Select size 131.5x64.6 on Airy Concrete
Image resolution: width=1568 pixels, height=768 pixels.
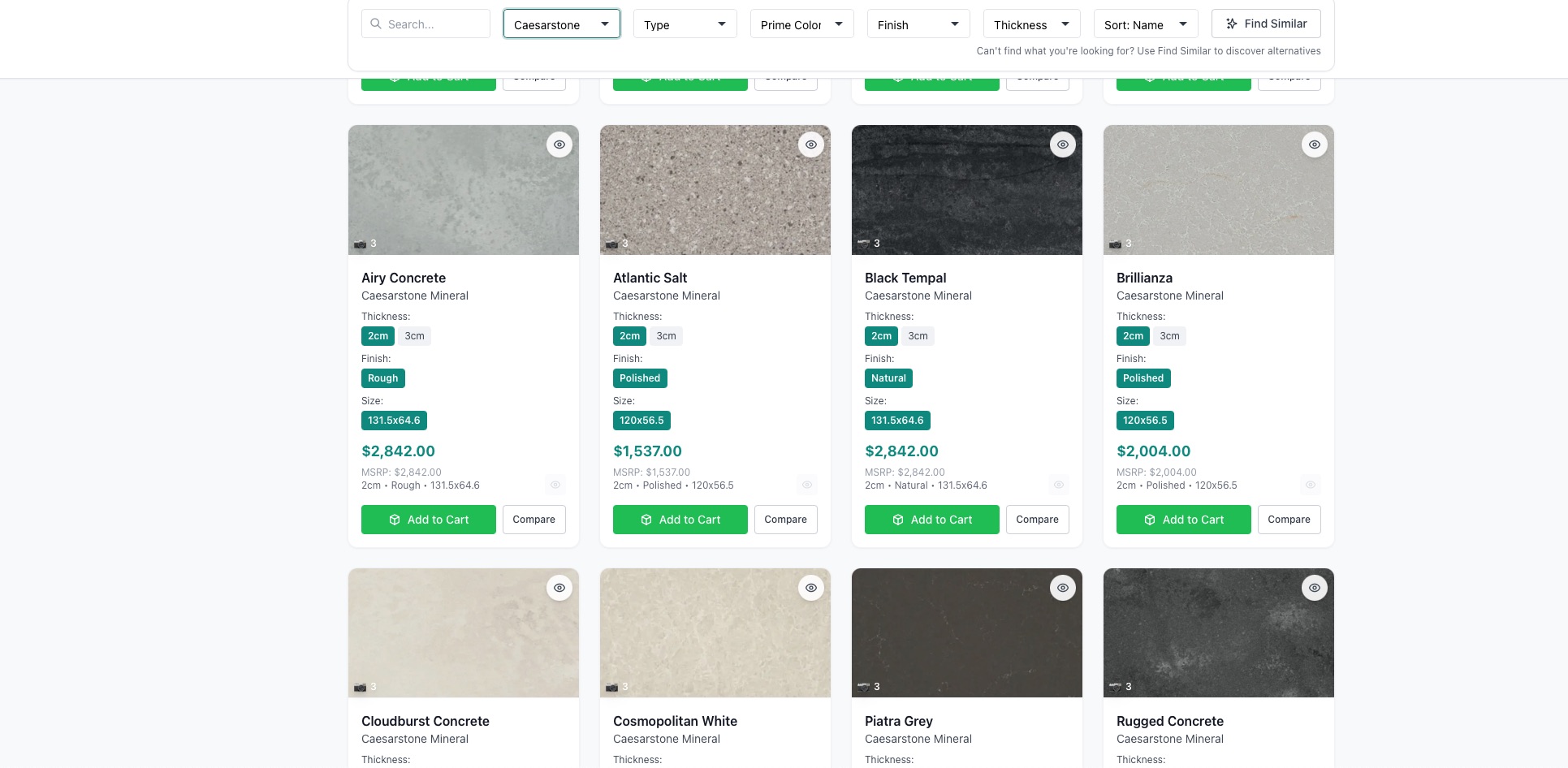[x=394, y=421]
